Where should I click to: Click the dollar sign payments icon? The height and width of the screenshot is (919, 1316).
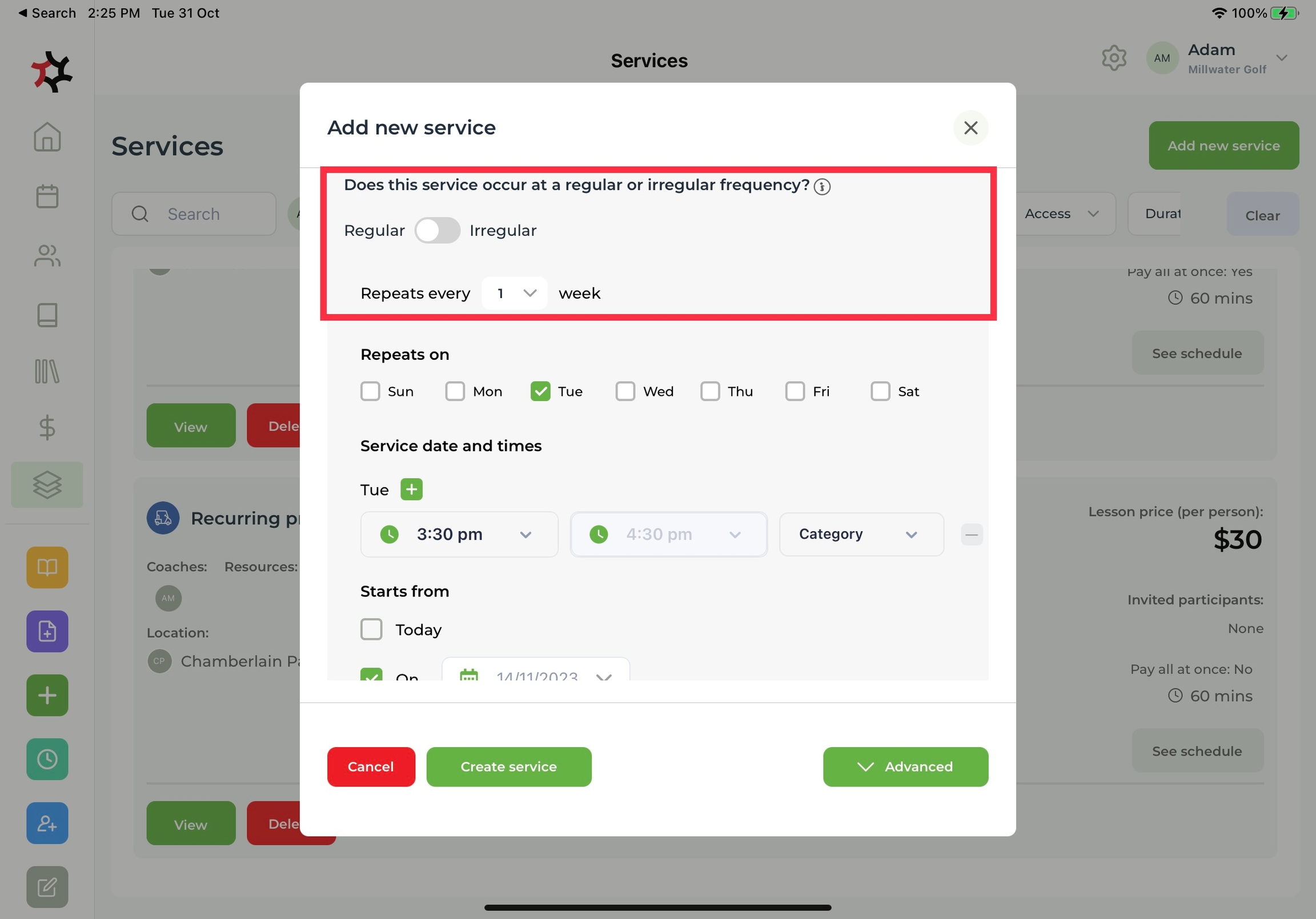tap(47, 427)
